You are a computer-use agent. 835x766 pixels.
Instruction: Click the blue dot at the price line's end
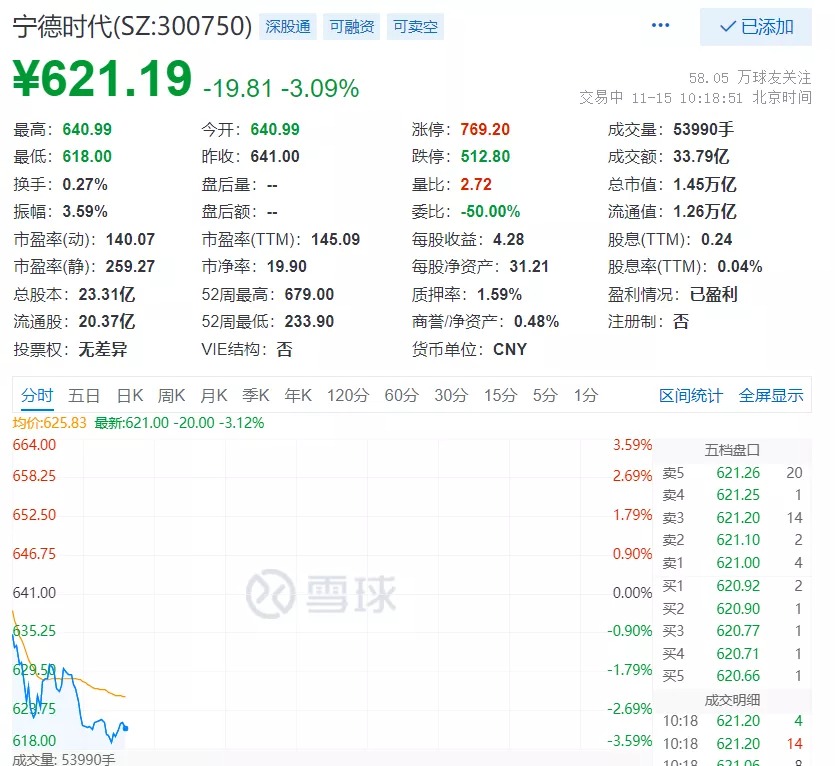(x=126, y=728)
